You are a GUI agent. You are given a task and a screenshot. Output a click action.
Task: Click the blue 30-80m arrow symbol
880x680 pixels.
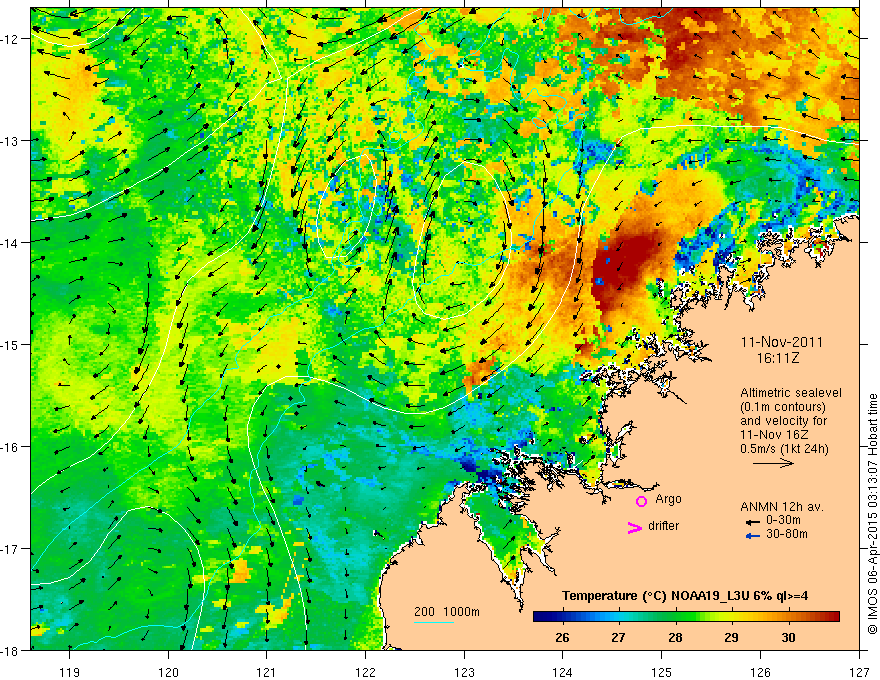tap(752, 536)
